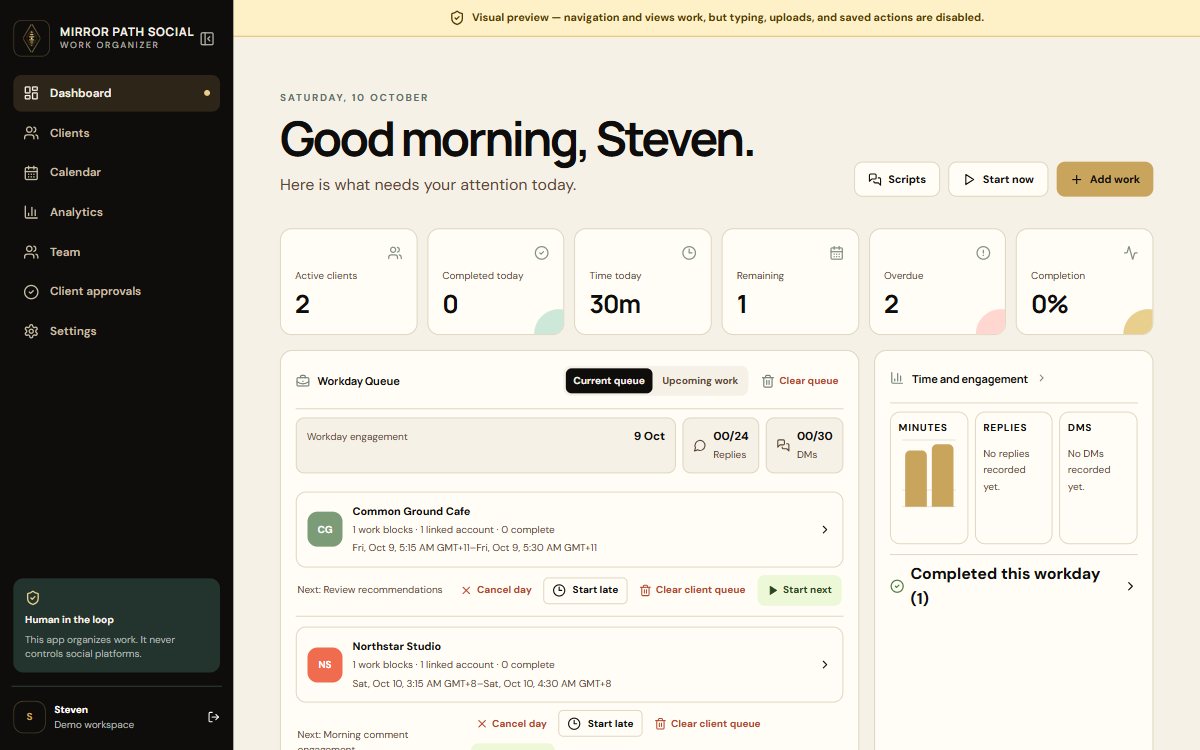
Task: Click the Replies panel in engagement
Action: click(x=1013, y=477)
